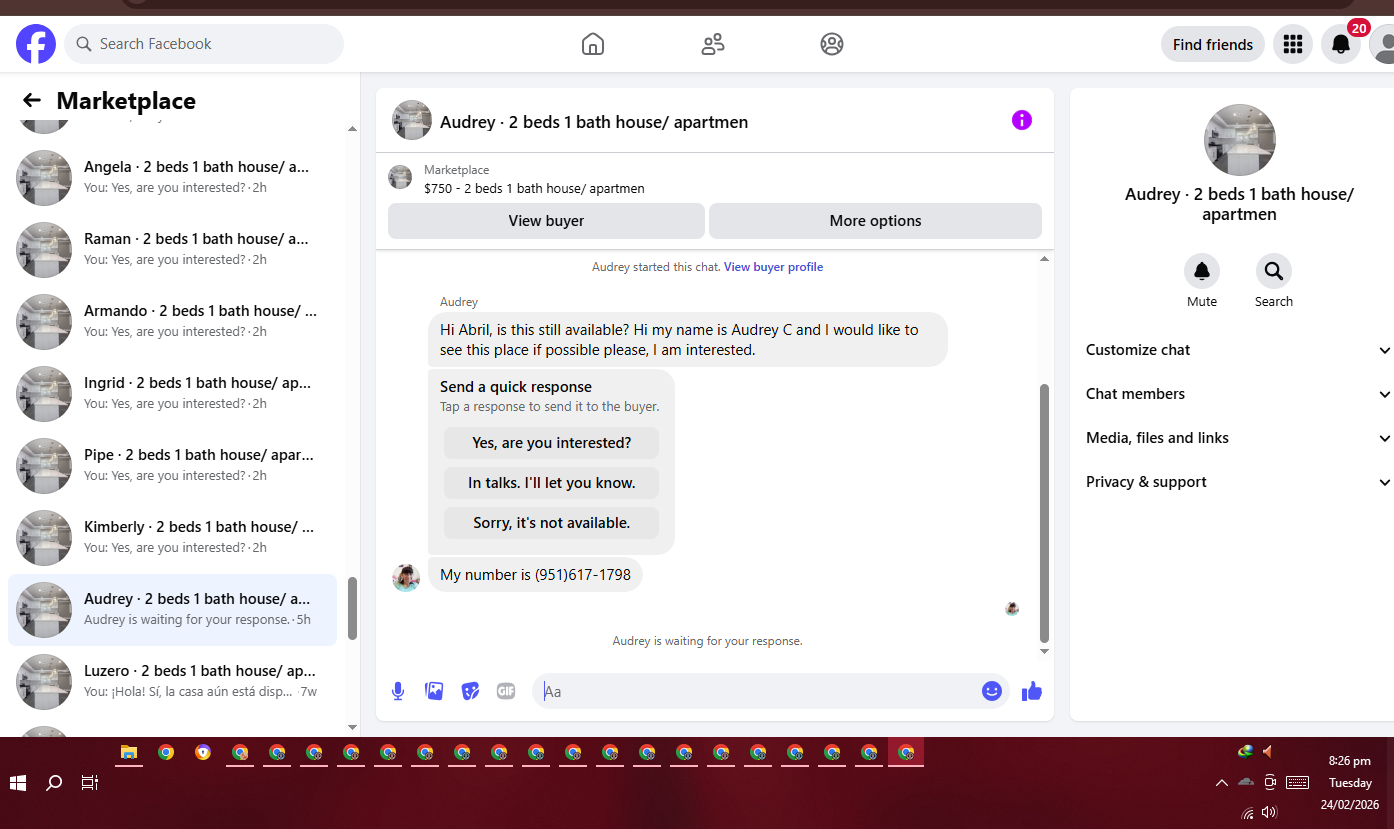Click the taskbar volume speaker icon
1394x829 pixels.
pyautogui.click(x=1269, y=812)
